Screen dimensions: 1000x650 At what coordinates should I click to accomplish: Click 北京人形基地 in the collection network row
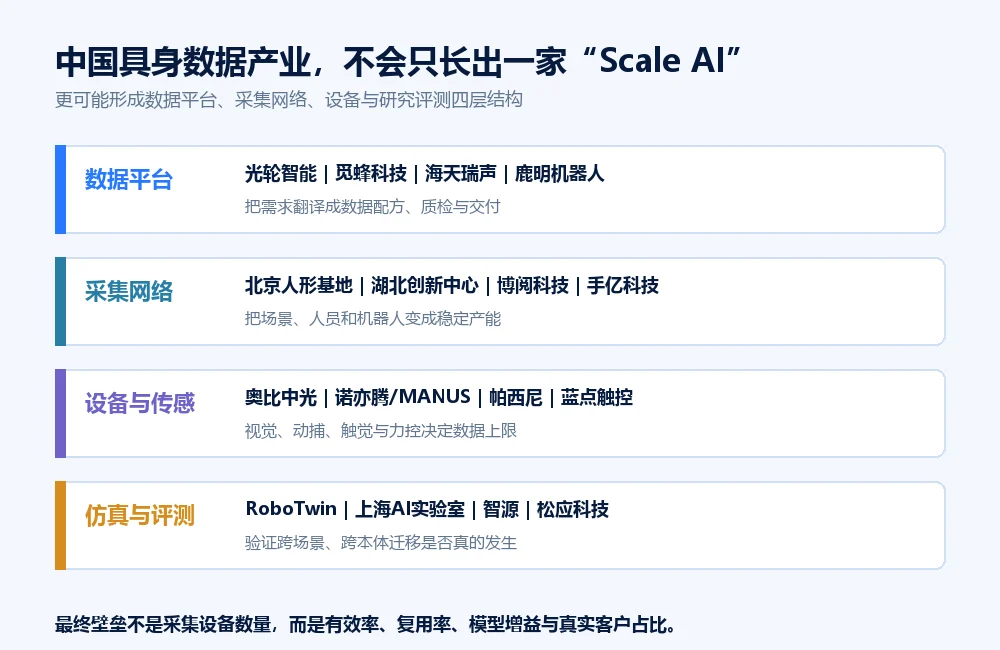click(x=298, y=285)
